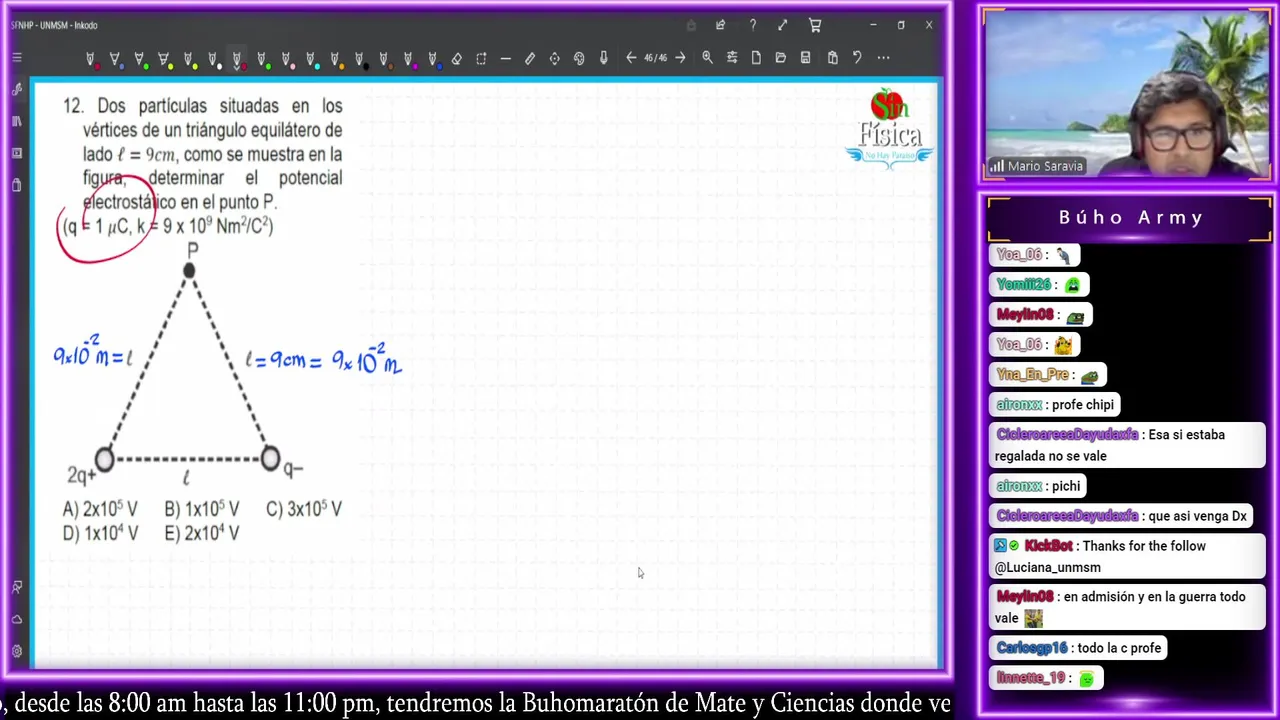Restore down the Inkodo window
Image resolution: width=1280 pixels, height=720 pixels.
click(x=901, y=25)
